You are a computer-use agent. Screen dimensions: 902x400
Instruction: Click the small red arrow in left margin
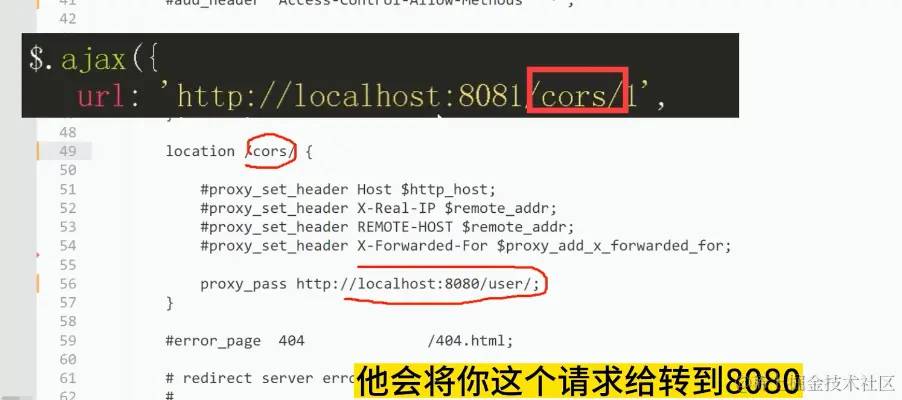(38, 253)
